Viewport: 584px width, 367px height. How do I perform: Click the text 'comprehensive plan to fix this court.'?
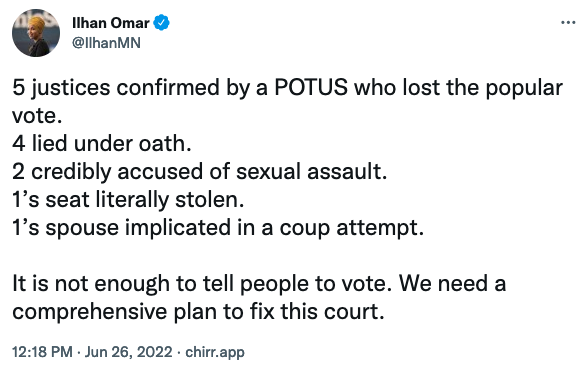pyautogui.click(x=198, y=312)
